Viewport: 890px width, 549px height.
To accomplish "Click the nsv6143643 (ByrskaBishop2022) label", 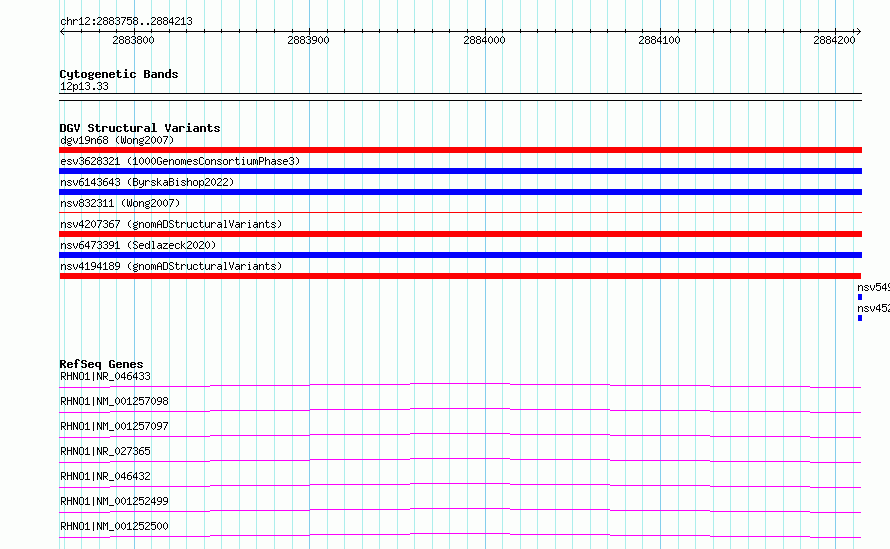I will point(147,182).
